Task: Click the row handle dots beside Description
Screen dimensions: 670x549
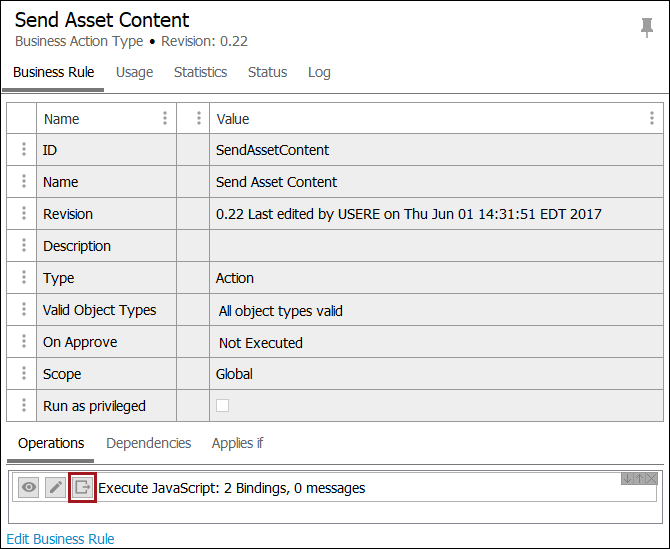Action: click(22, 246)
